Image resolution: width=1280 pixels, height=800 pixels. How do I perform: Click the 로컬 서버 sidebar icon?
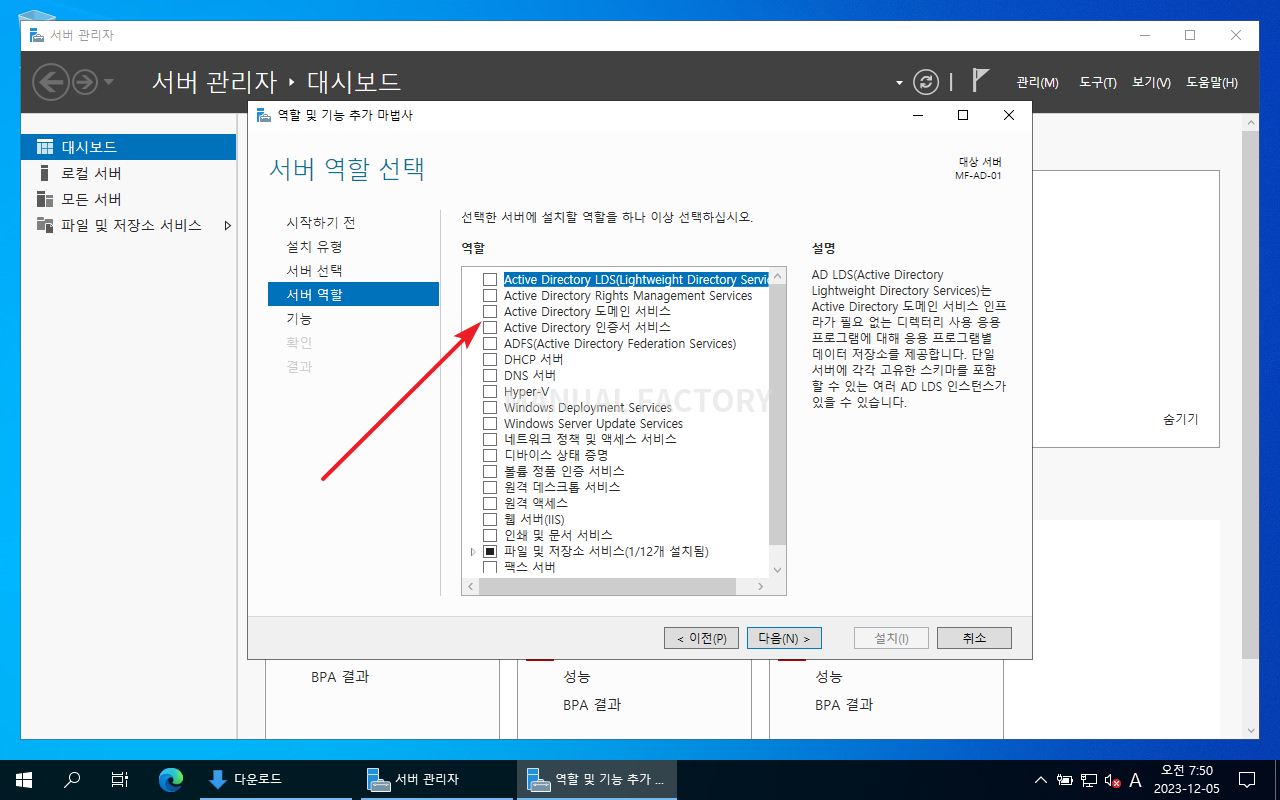tap(44, 173)
